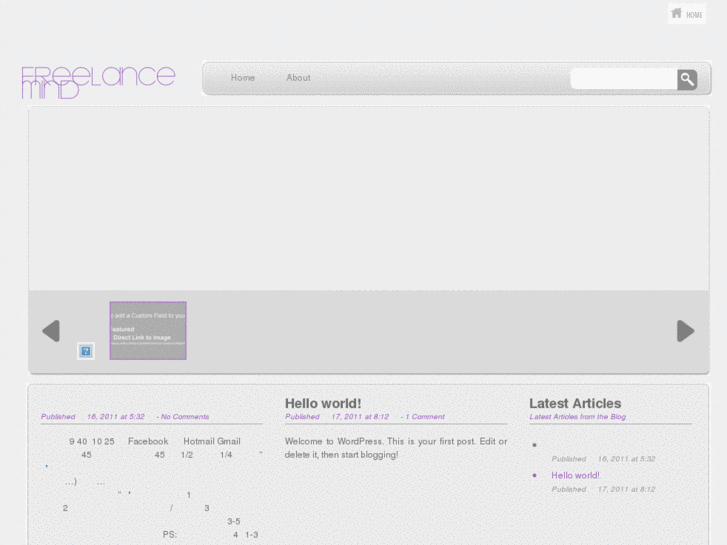Open the About menu item
This screenshot has height=545, width=727.
pyautogui.click(x=298, y=78)
